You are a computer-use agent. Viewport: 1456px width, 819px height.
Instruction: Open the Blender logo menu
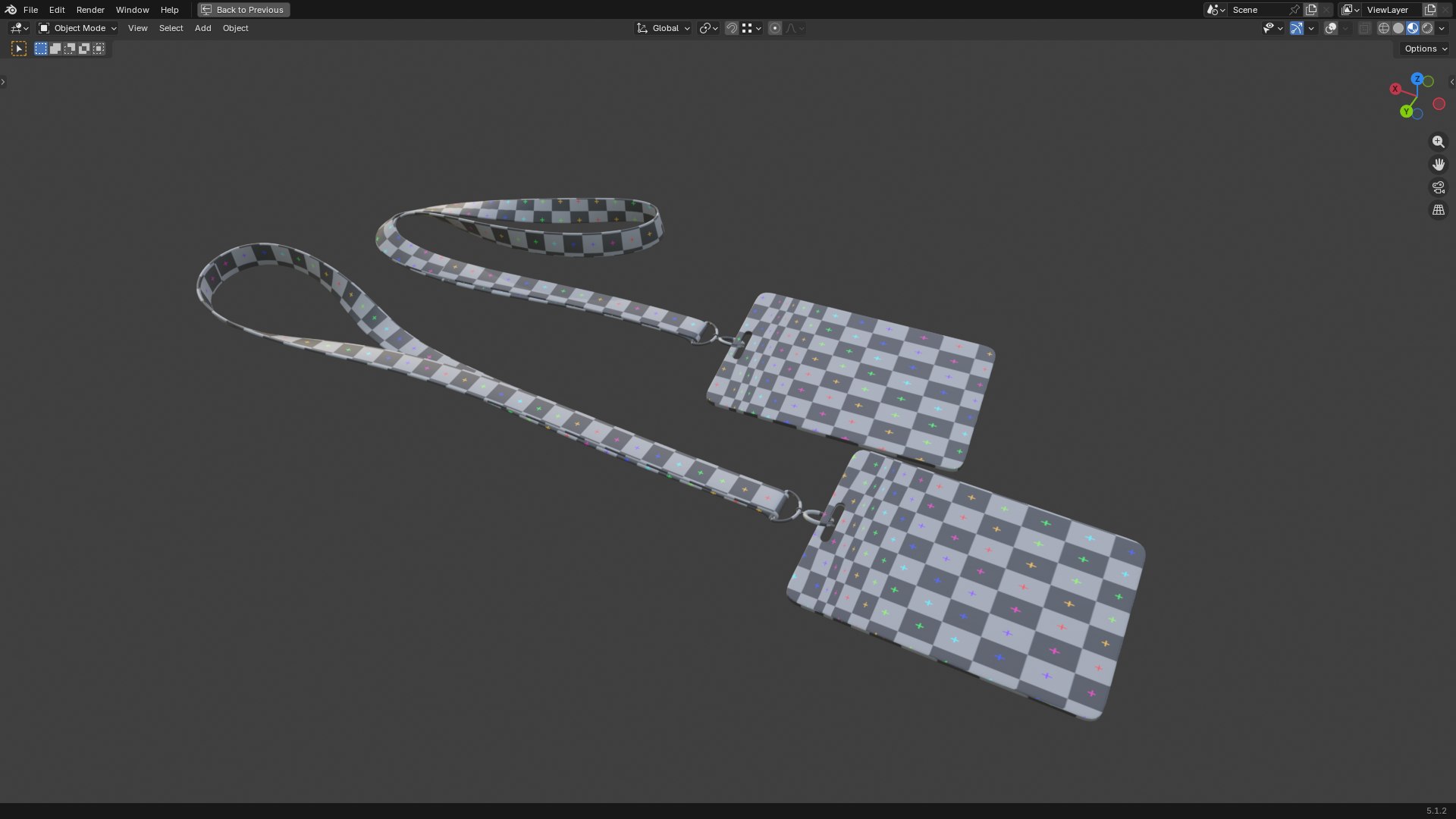11,10
